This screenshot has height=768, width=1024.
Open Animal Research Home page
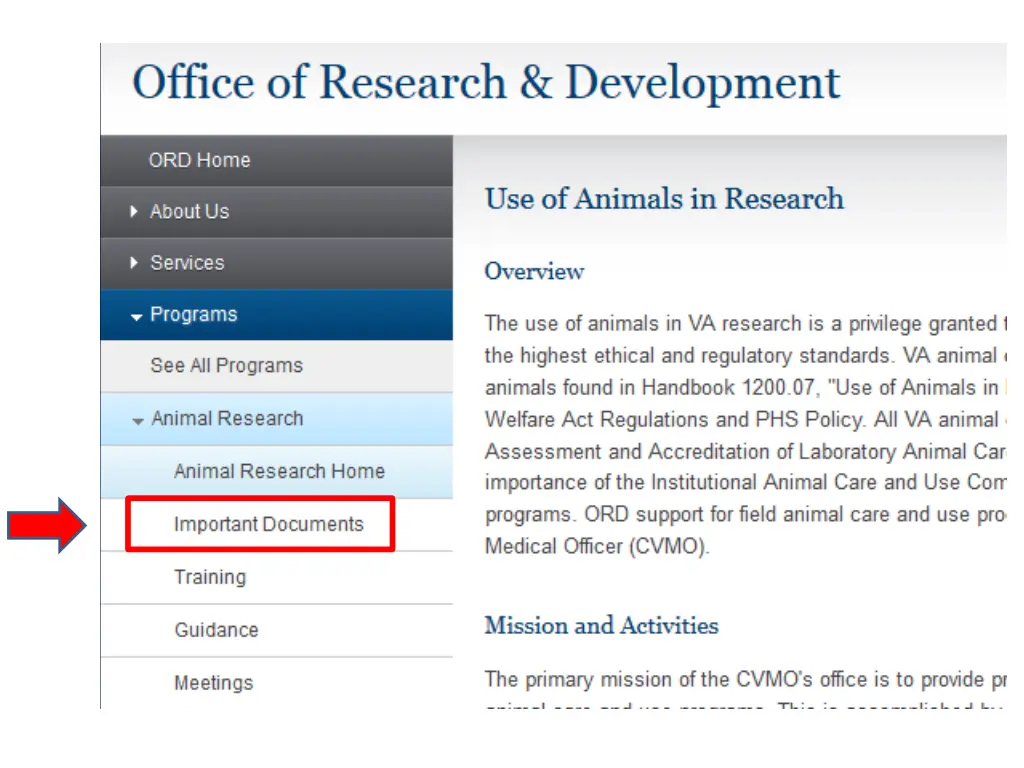point(280,471)
